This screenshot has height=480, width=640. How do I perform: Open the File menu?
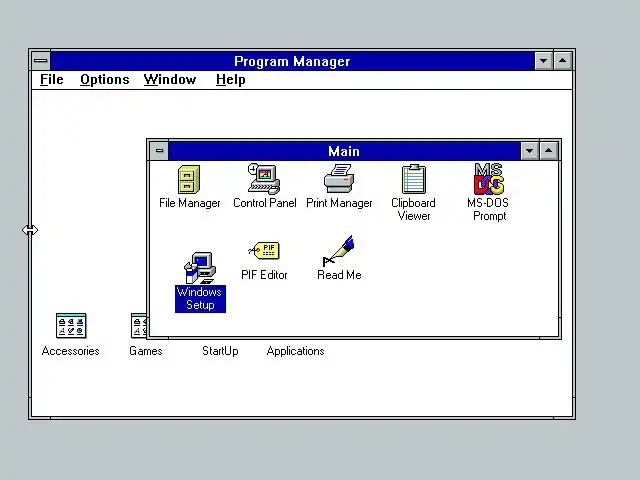tap(52, 80)
